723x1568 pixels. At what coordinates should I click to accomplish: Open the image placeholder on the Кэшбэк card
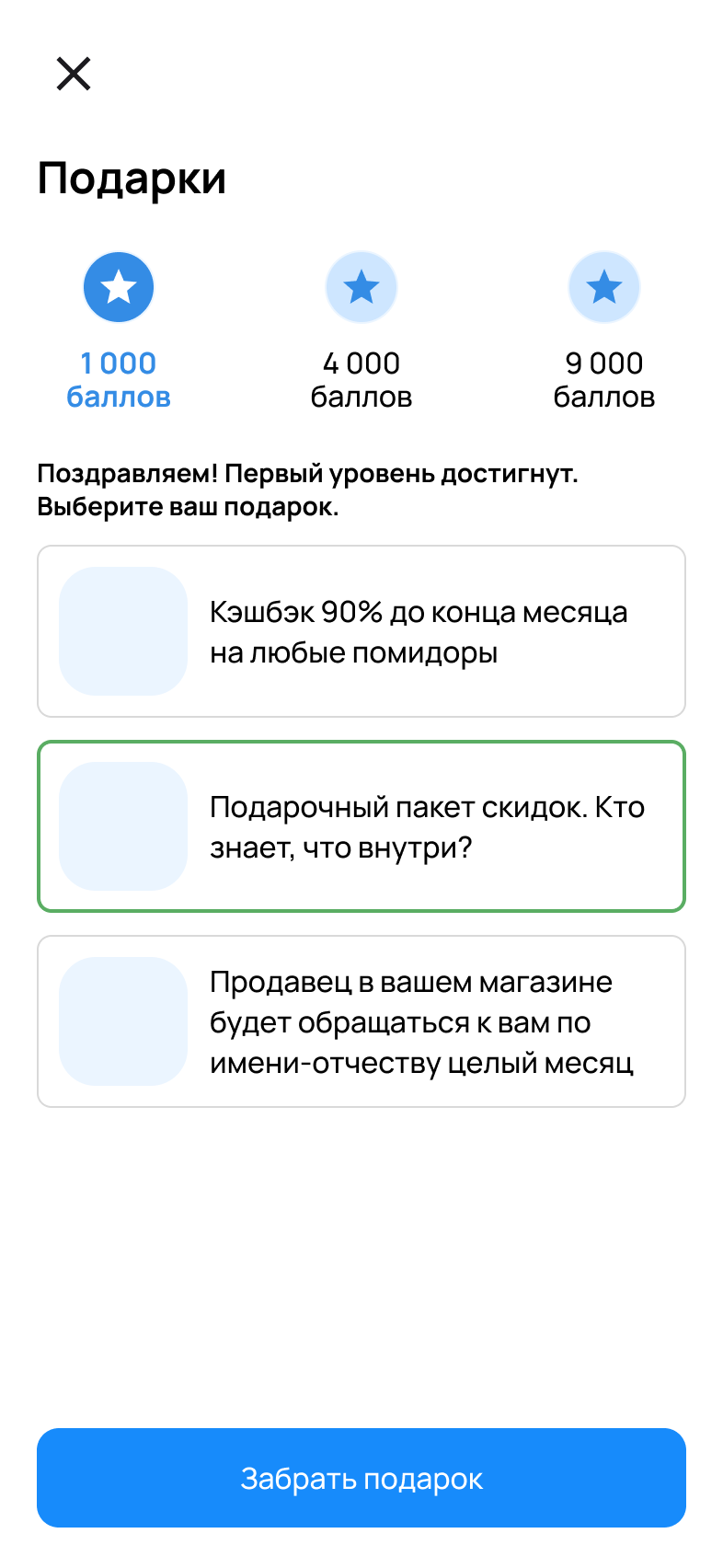(123, 631)
